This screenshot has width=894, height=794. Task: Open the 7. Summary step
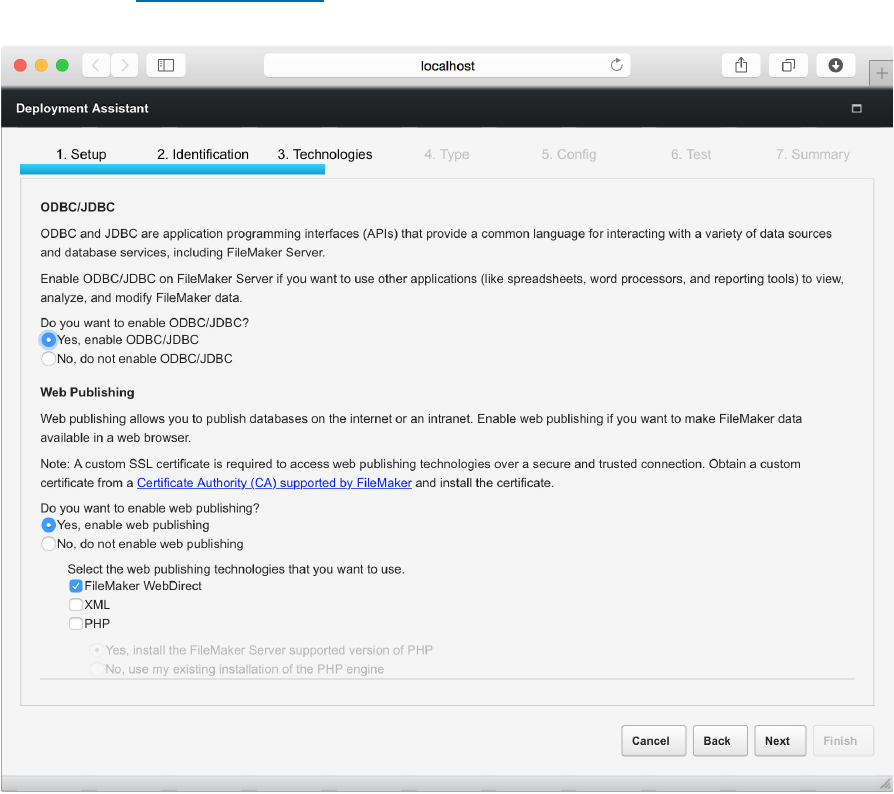pos(813,154)
